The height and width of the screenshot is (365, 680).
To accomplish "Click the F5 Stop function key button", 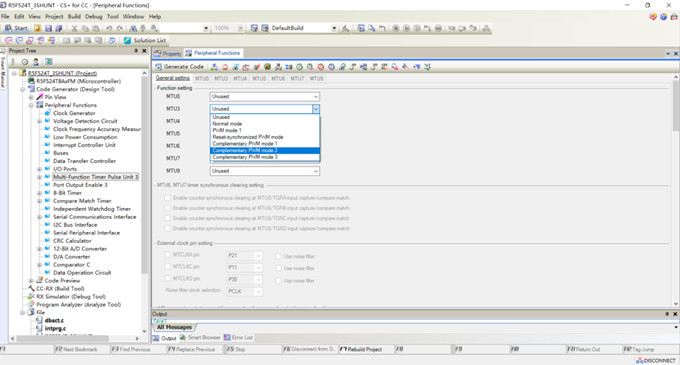I will [253, 349].
